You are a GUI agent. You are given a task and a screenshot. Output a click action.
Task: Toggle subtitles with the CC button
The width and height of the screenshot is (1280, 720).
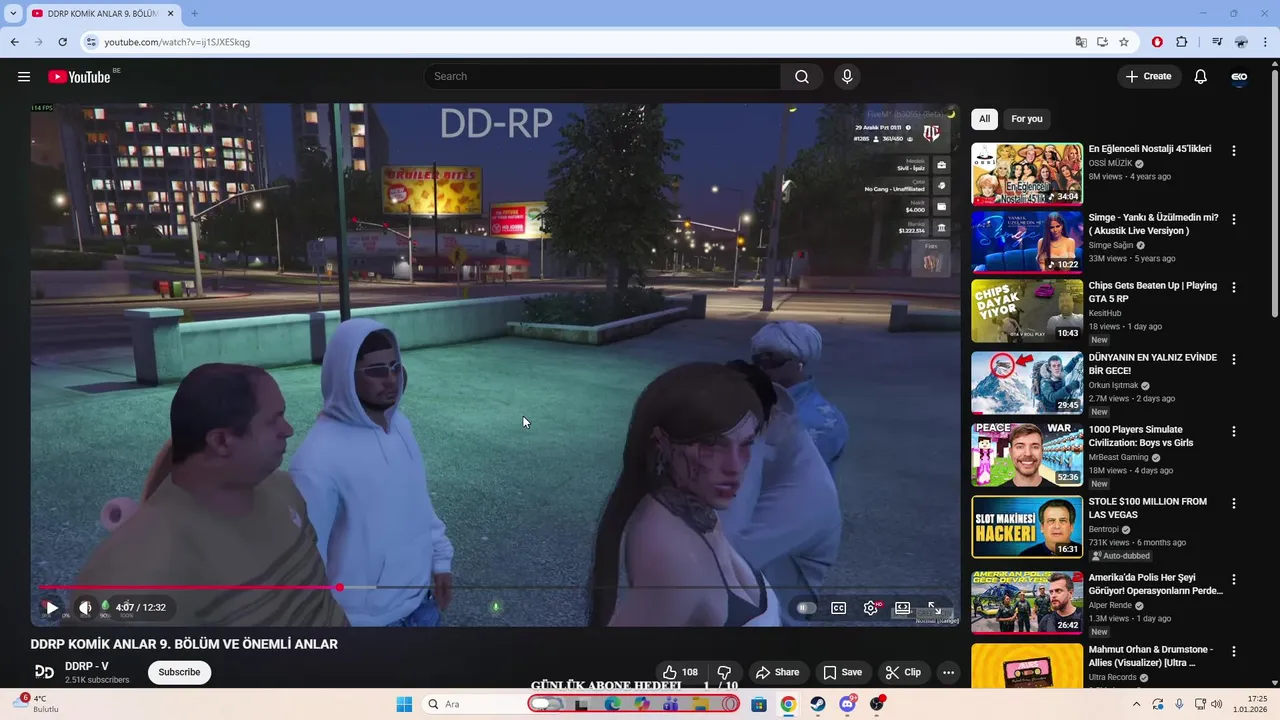pos(839,608)
